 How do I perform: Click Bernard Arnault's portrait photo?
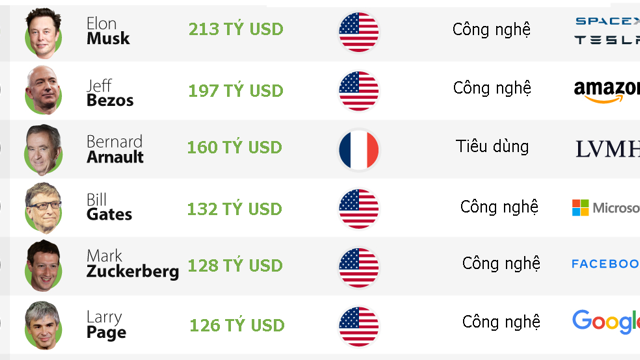pos(43,149)
